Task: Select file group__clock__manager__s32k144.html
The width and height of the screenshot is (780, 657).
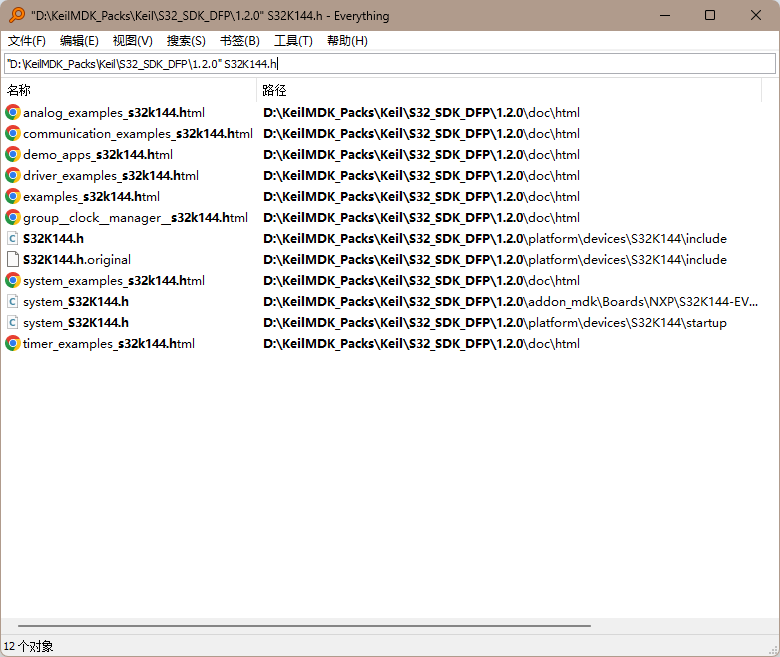Action: tap(135, 218)
